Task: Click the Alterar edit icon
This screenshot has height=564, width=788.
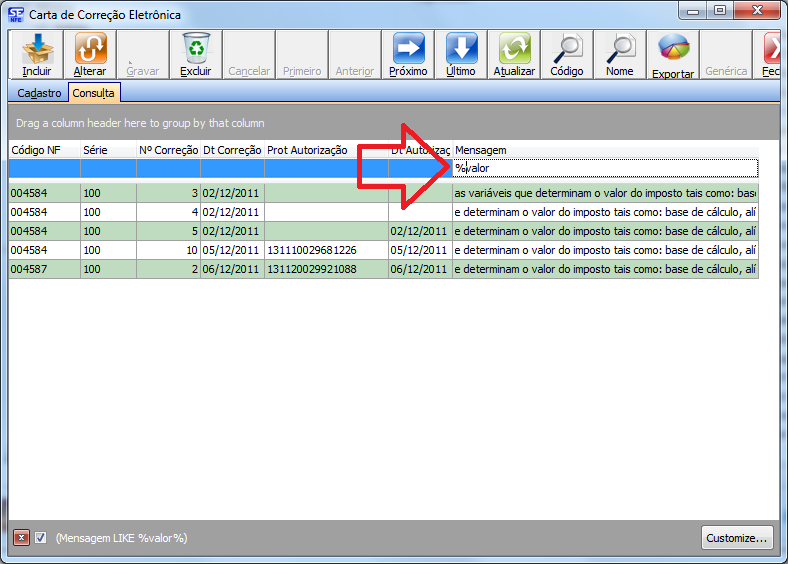Action: [x=90, y=54]
